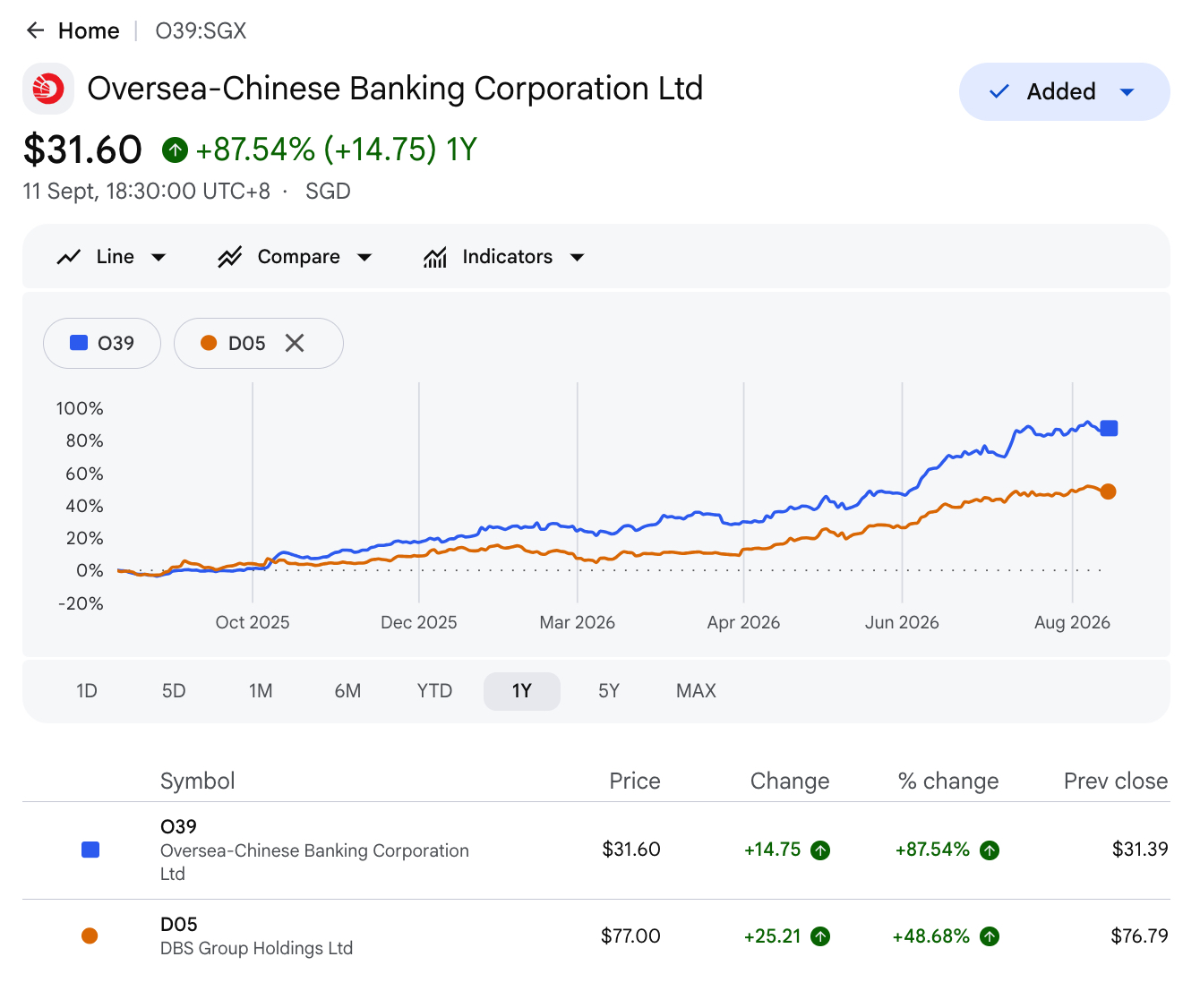The image size is (1200, 1008).
Task: Click the $76.79 prev close cell
Action: point(1140,936)
